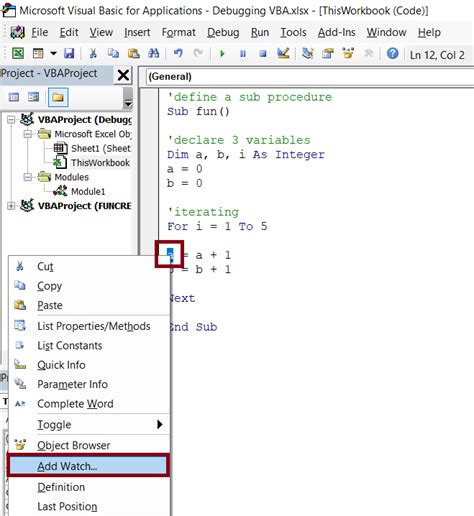Open the Object Browser toolbar icon
The width and height of the screenshot is (474, 516).
pos(348,53)
